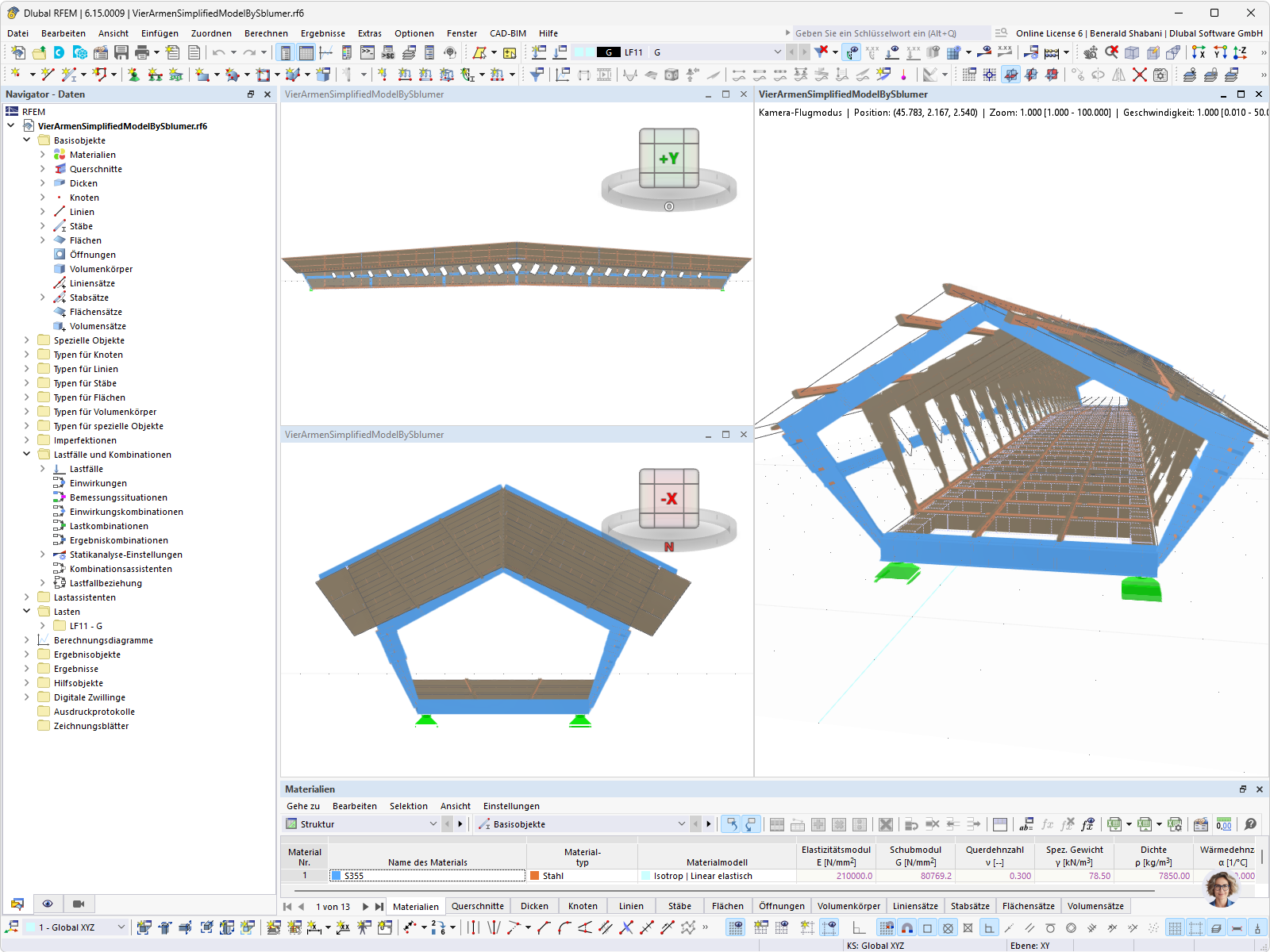
Task: Open the Struktur dropdown in table panel
Action: click(433, 824)
